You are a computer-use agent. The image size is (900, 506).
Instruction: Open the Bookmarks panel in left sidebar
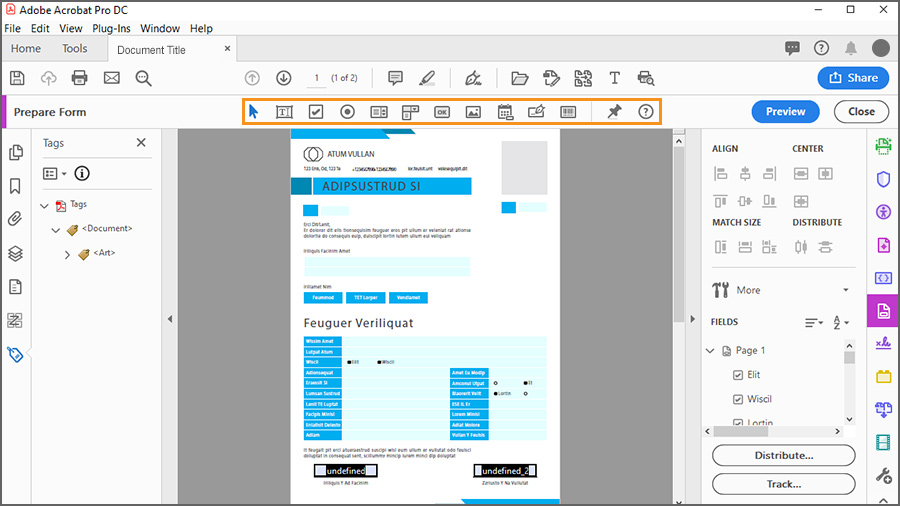[x=15, y=186]
